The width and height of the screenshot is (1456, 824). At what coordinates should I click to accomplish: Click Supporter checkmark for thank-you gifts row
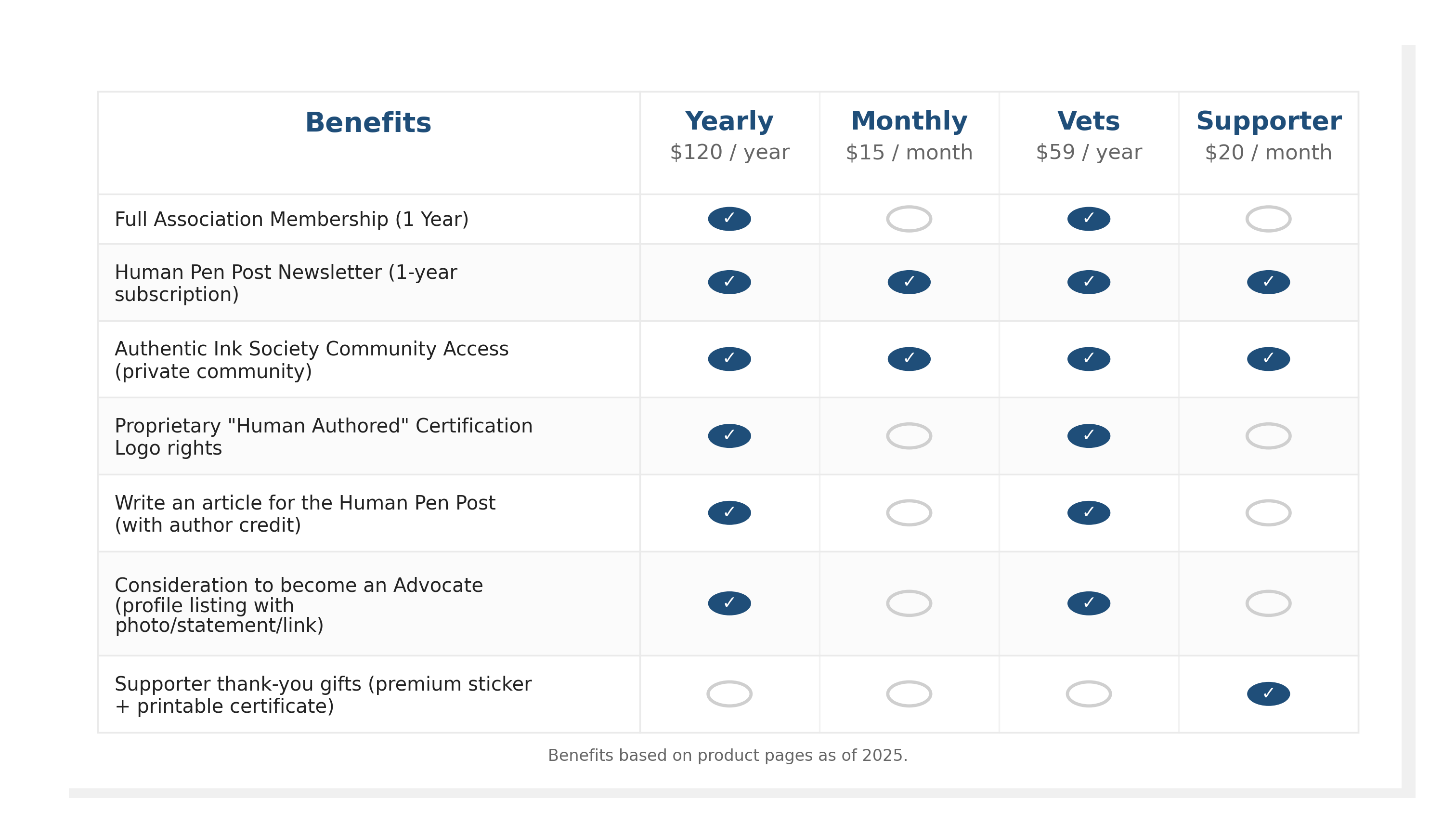coord(1268,694)
